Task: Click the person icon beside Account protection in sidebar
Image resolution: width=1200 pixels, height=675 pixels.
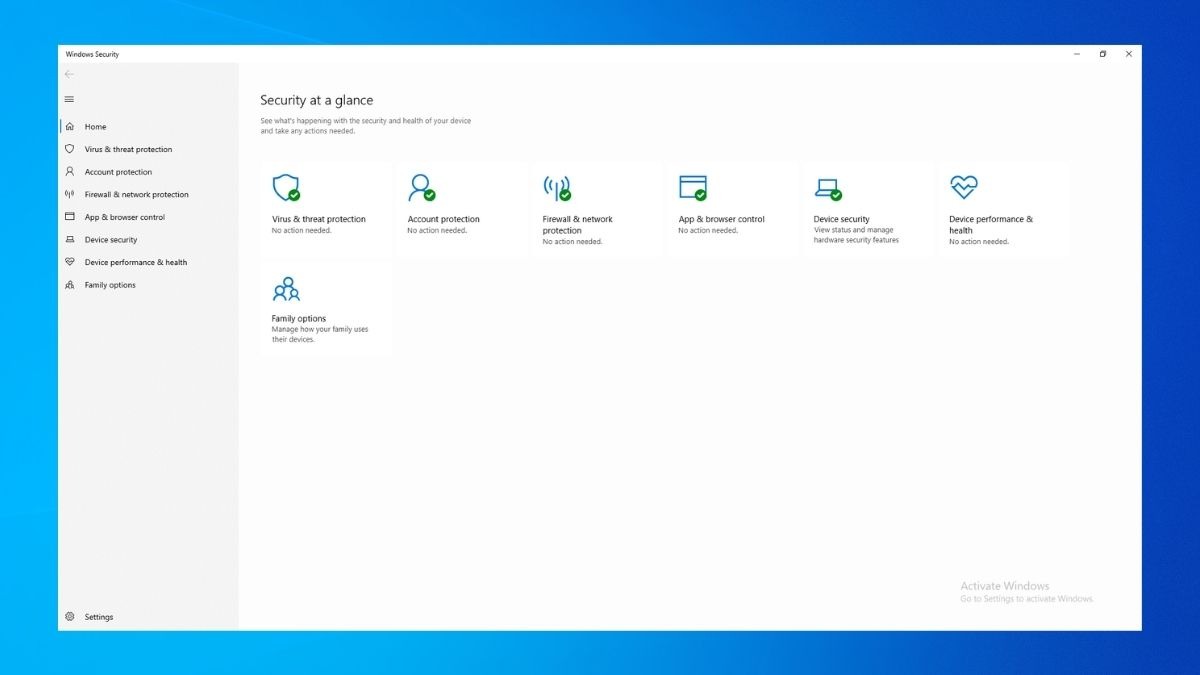Action: coord(69,172)
